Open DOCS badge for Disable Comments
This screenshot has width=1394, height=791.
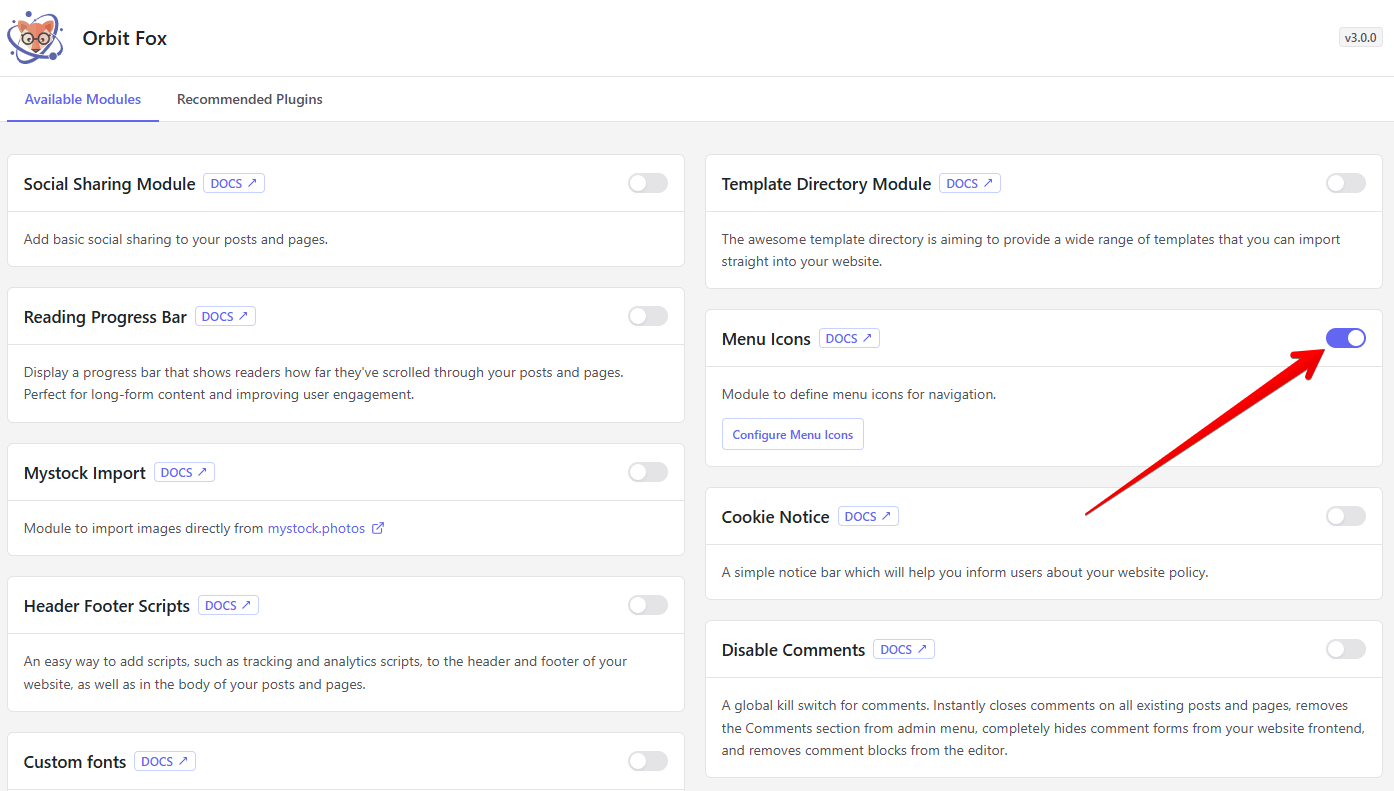[x=903, y=650]
